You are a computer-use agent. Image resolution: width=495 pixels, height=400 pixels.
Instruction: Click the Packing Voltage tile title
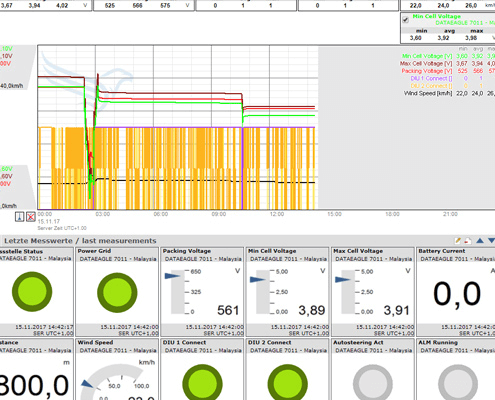(x=187, y=251)
